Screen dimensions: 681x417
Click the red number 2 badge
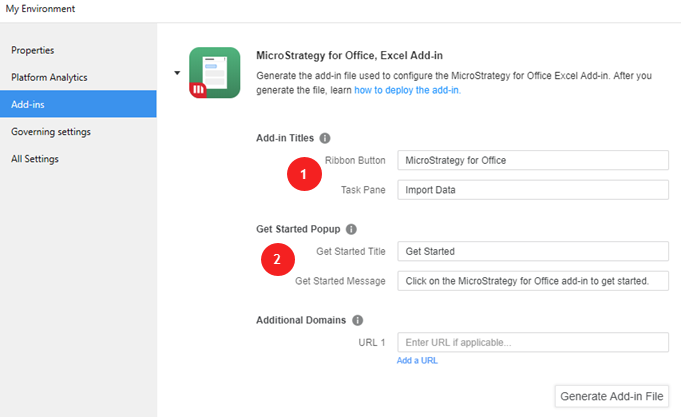click(277, 261)
